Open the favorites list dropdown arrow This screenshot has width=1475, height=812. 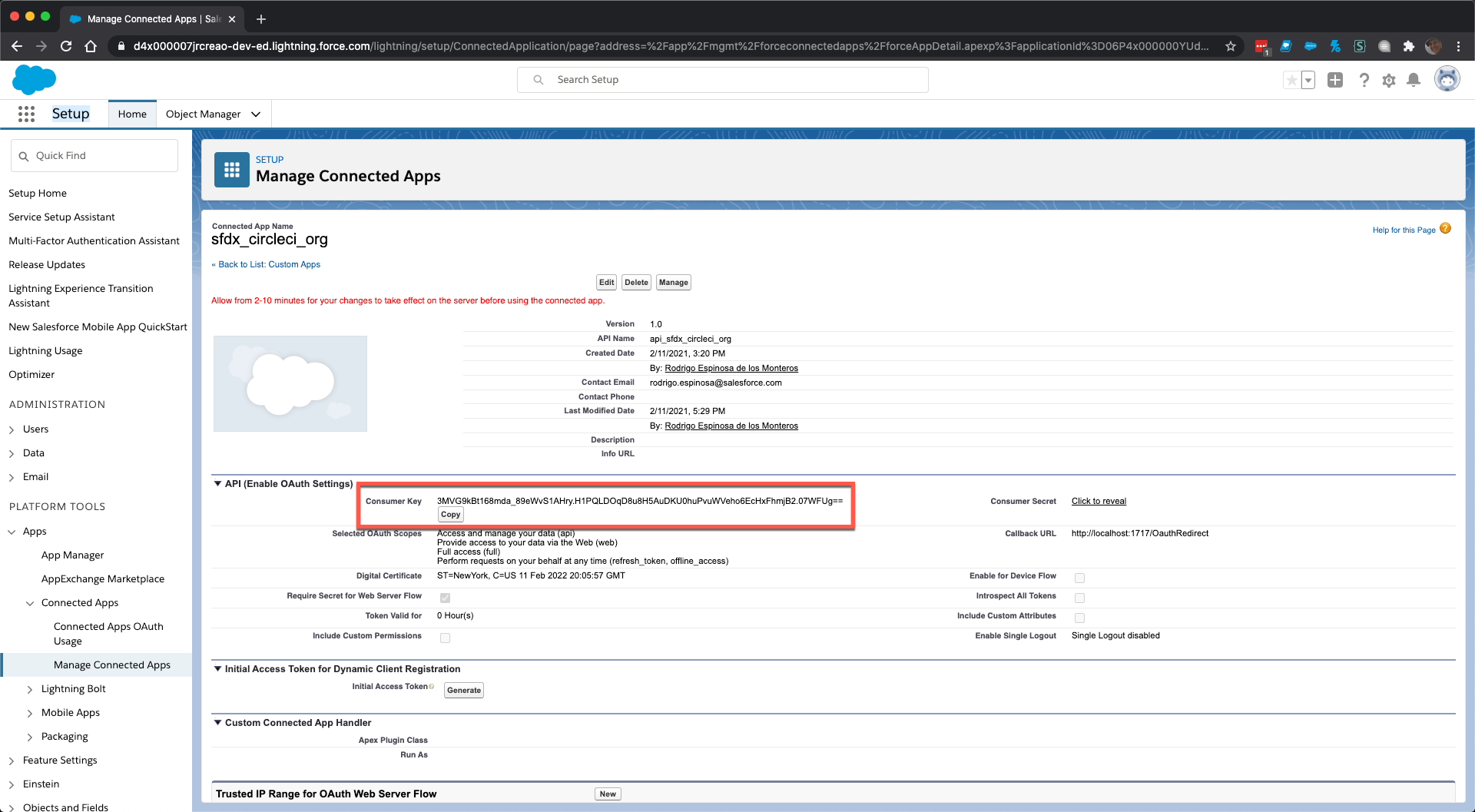coord(1308,80)
